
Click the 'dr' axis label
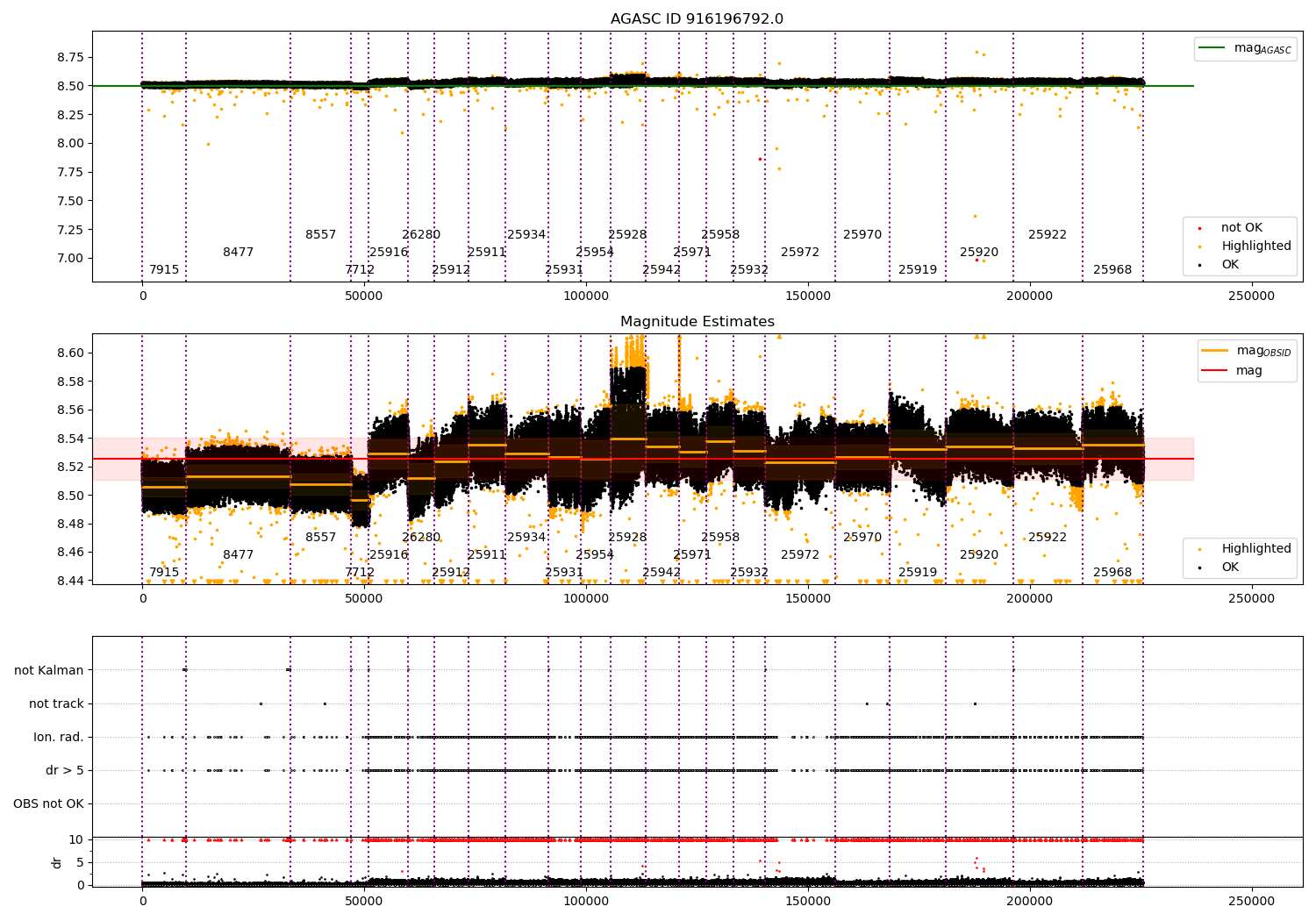57,862
